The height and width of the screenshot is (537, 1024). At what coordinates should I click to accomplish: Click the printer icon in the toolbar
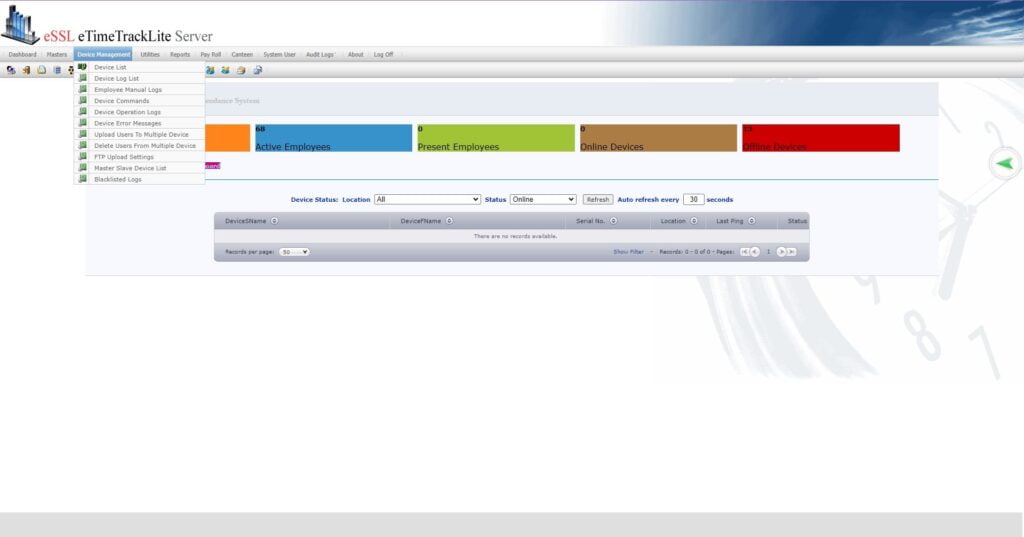[x=241, y=70]
